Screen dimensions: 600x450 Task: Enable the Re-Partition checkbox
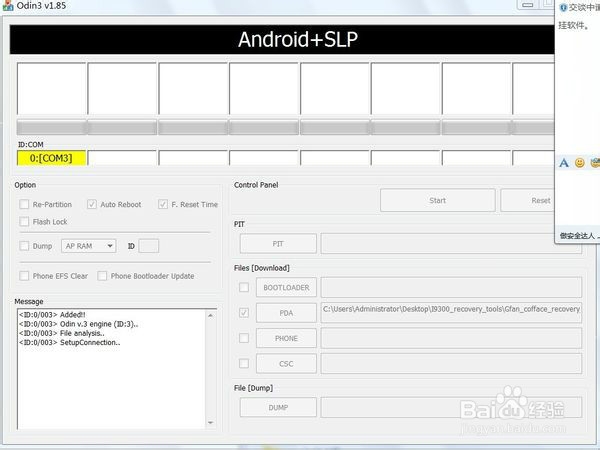pos(24,204)
